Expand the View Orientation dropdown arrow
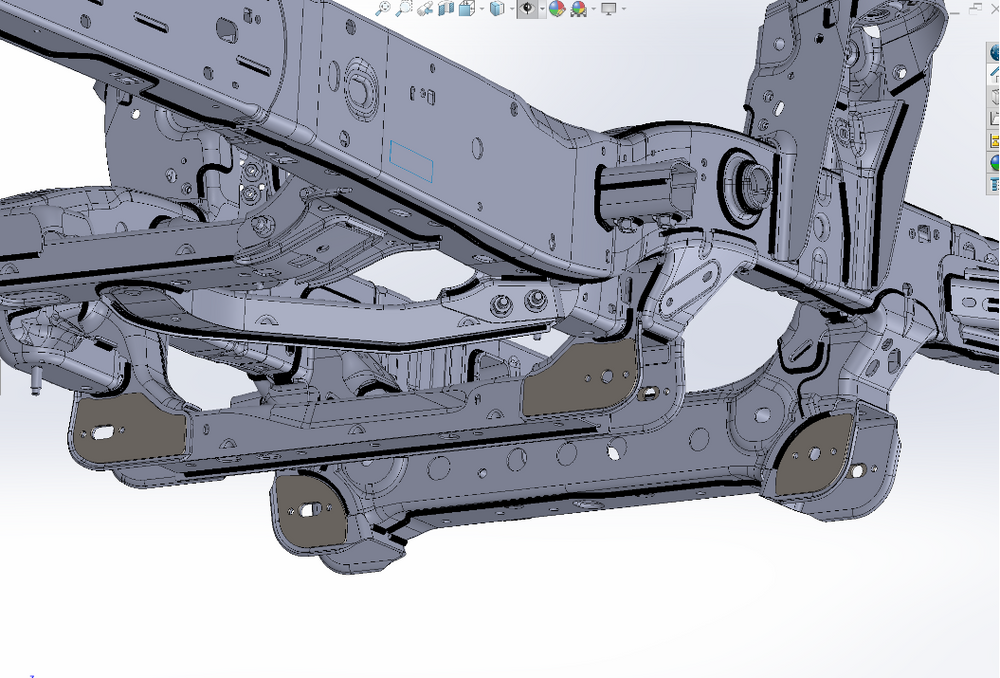This screenshot has height=678, width=1000. coord(481,9)
